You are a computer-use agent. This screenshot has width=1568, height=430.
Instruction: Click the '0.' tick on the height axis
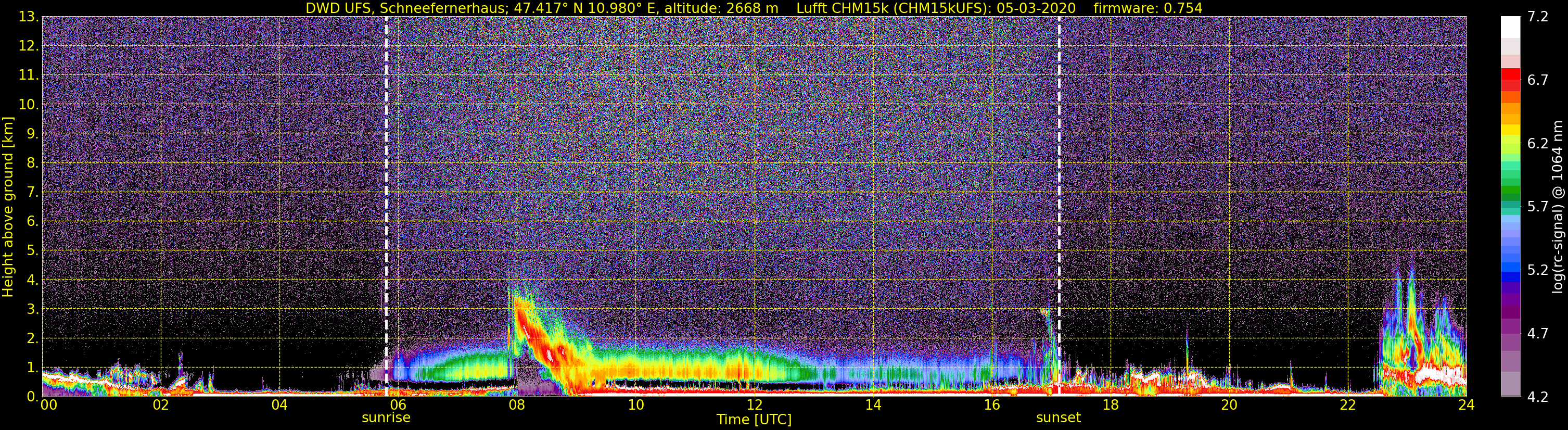pyautogui.click(x=32, y=397)
